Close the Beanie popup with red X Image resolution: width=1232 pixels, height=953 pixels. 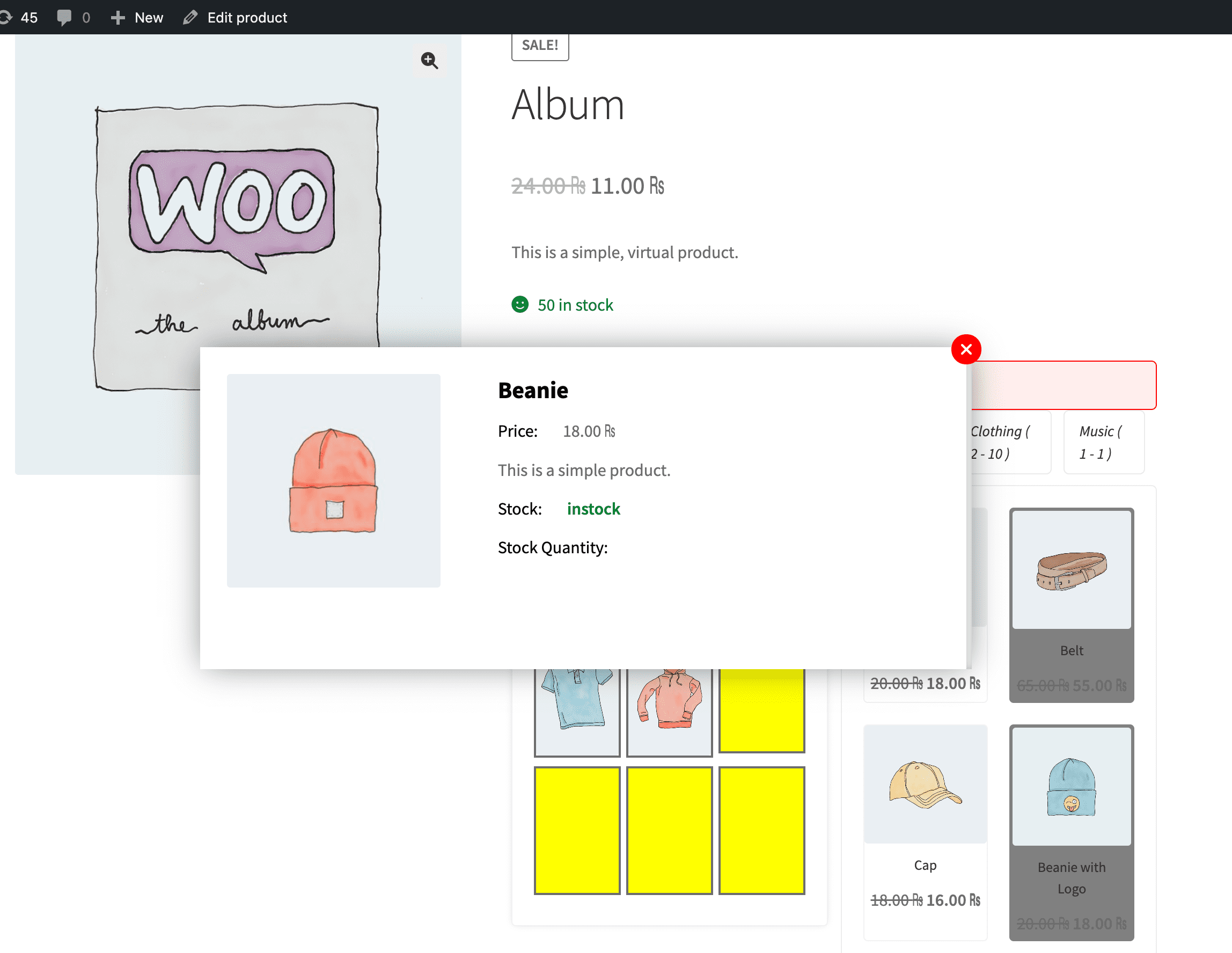(966, 349)
